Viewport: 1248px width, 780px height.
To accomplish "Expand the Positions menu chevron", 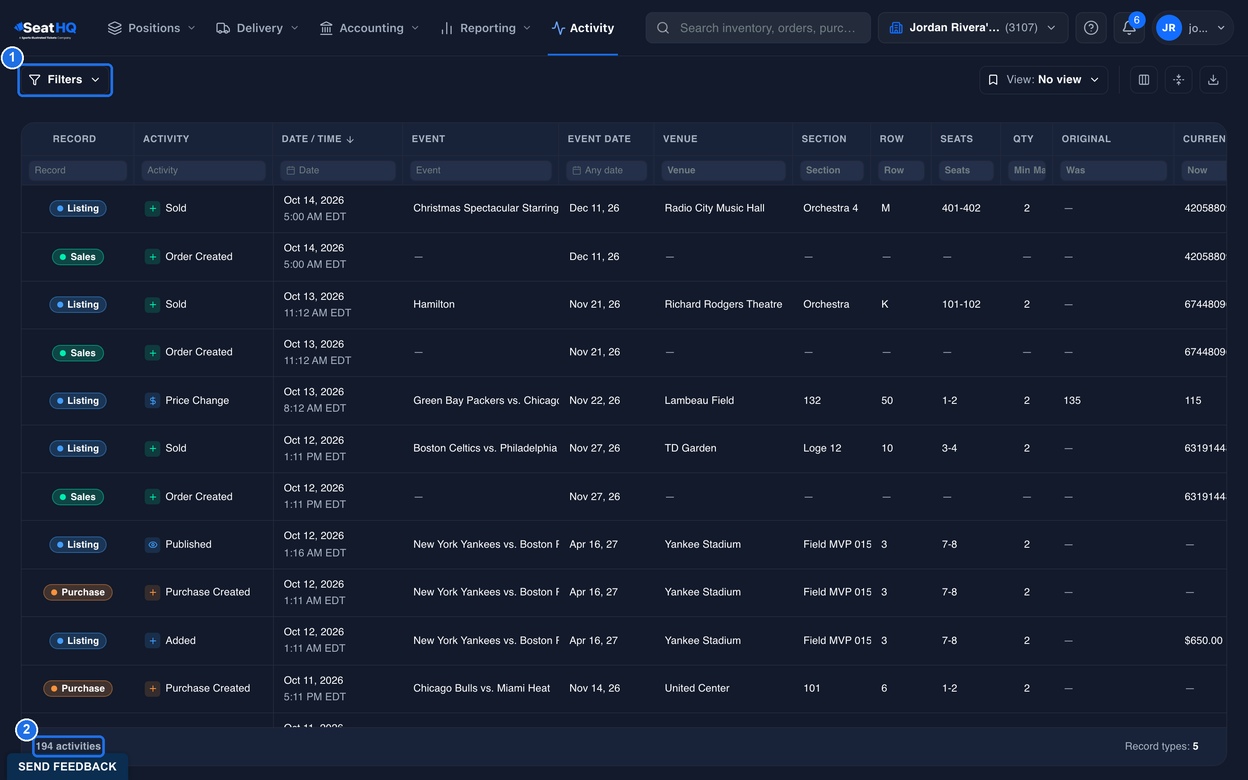I will [x=191, y=28].
